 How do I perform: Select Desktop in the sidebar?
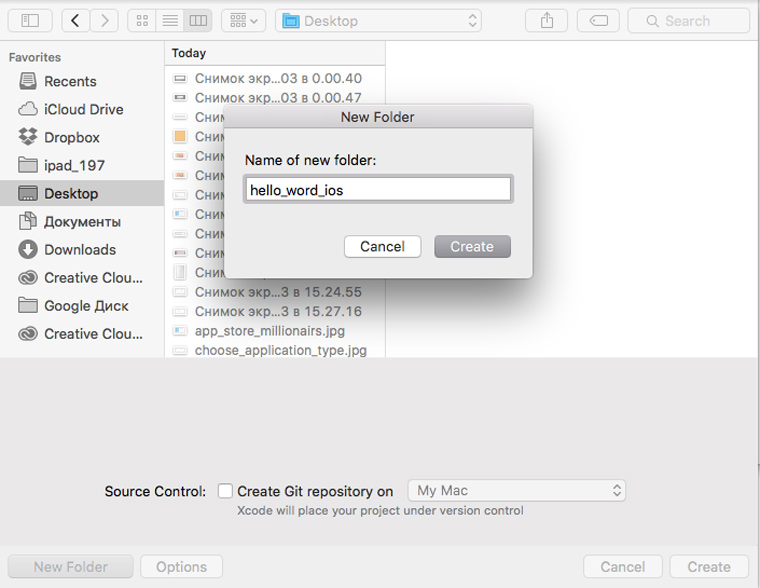click(x=82, y=193)
